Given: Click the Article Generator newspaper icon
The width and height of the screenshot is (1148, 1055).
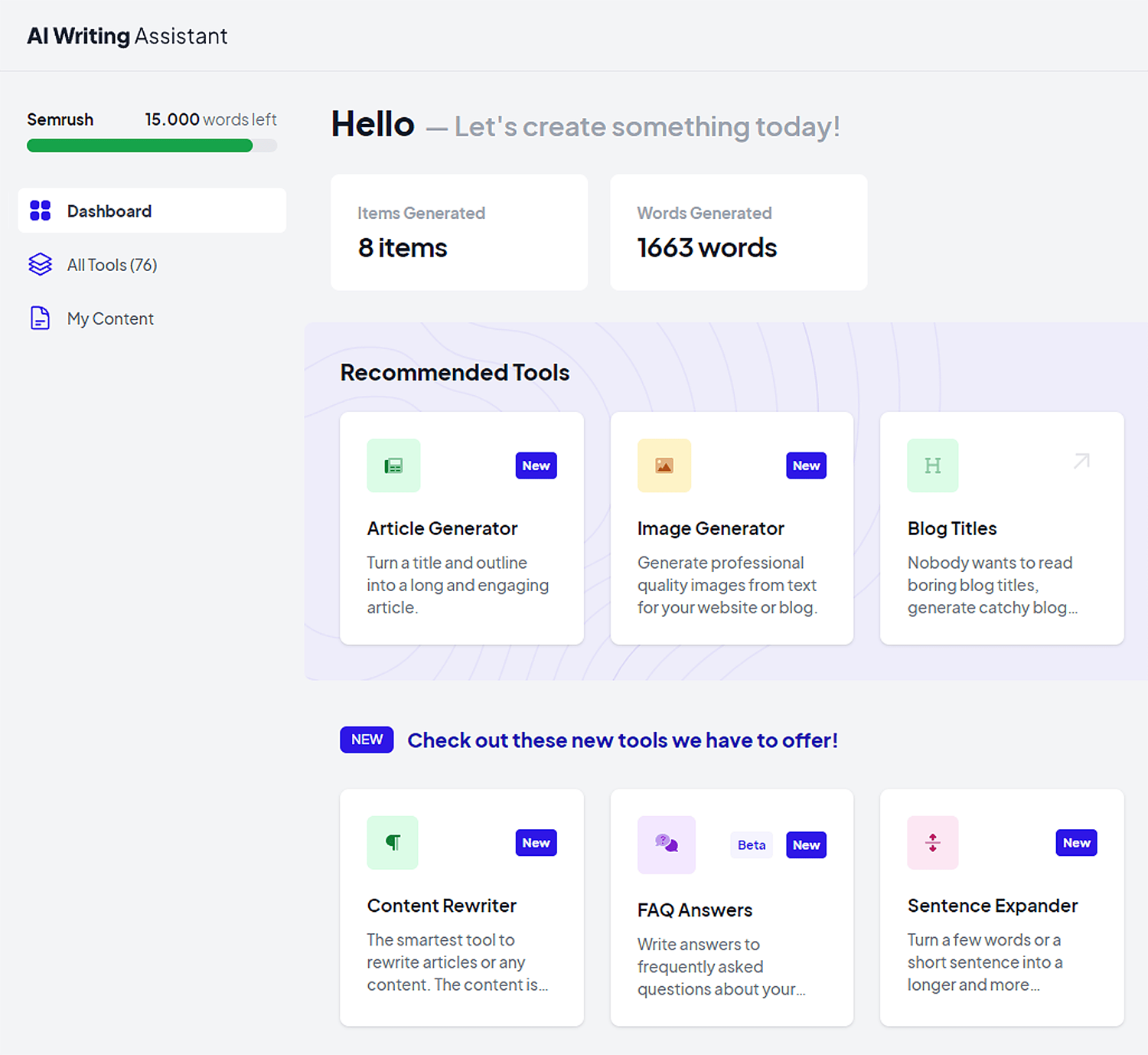Looking at the screenshot, I should click(393, 465).
